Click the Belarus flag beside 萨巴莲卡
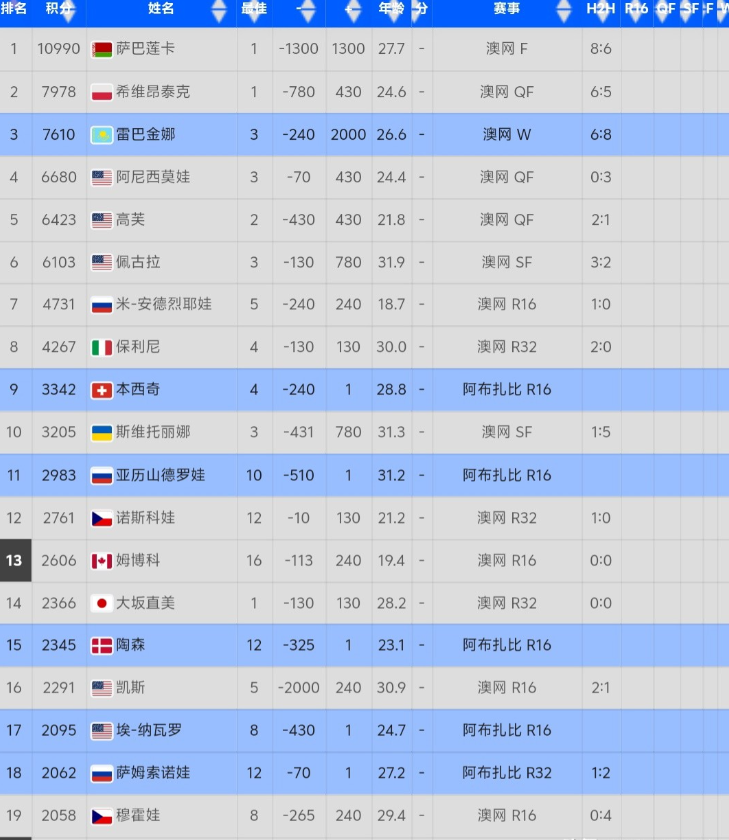 (102, 49)
